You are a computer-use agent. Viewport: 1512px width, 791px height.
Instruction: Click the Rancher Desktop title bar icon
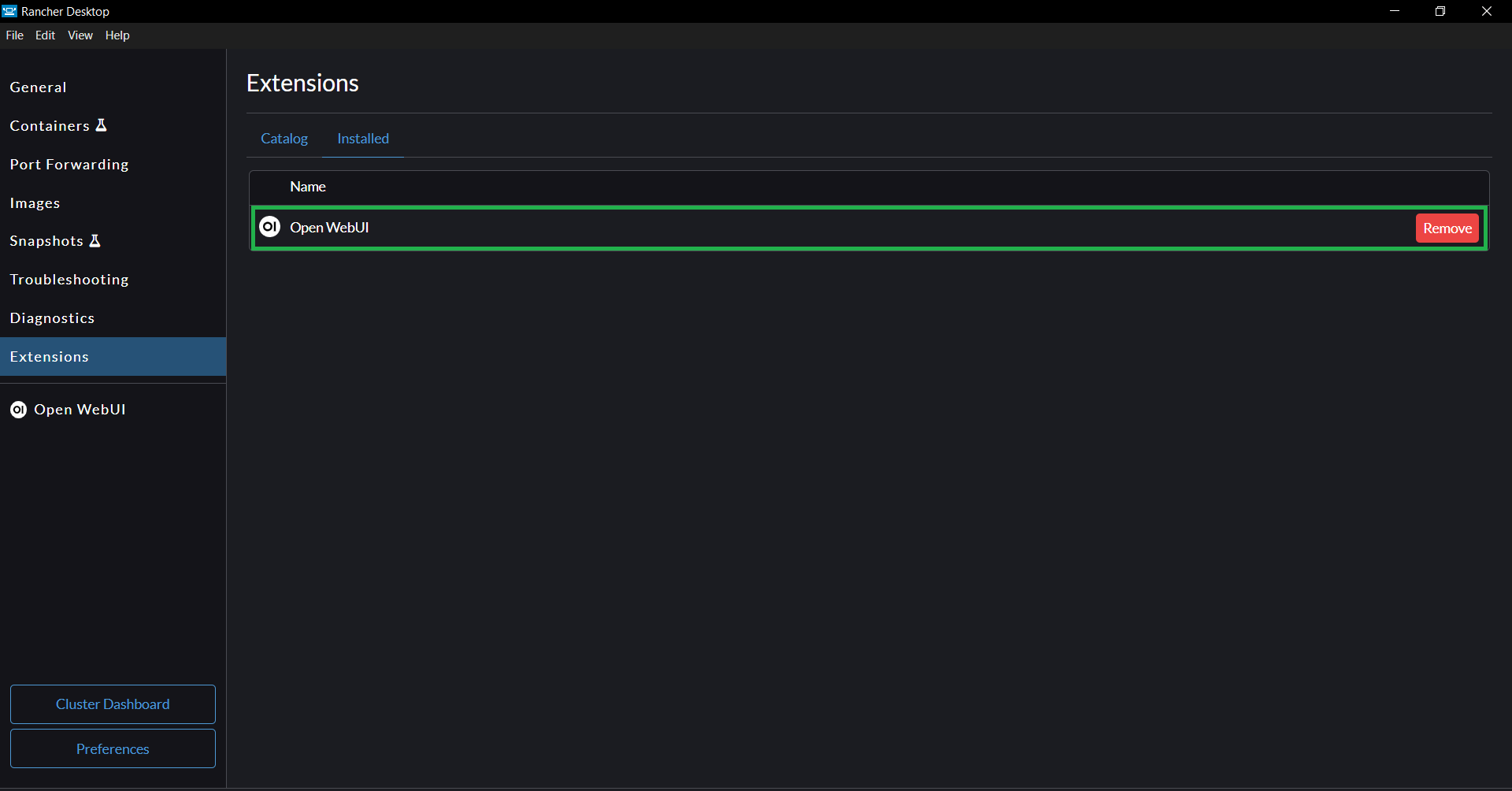click(9, 11)
